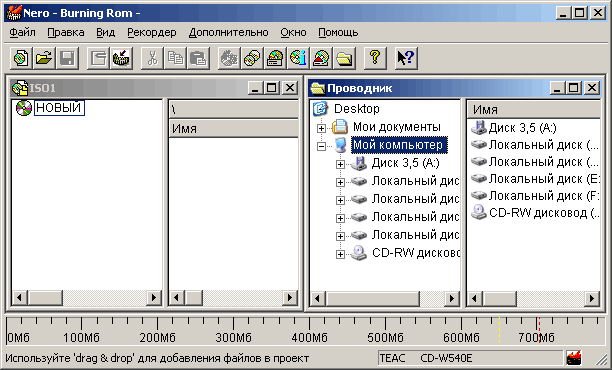
Task: Click the 300Мб label on capacity ruler
Action: (233, 337)
